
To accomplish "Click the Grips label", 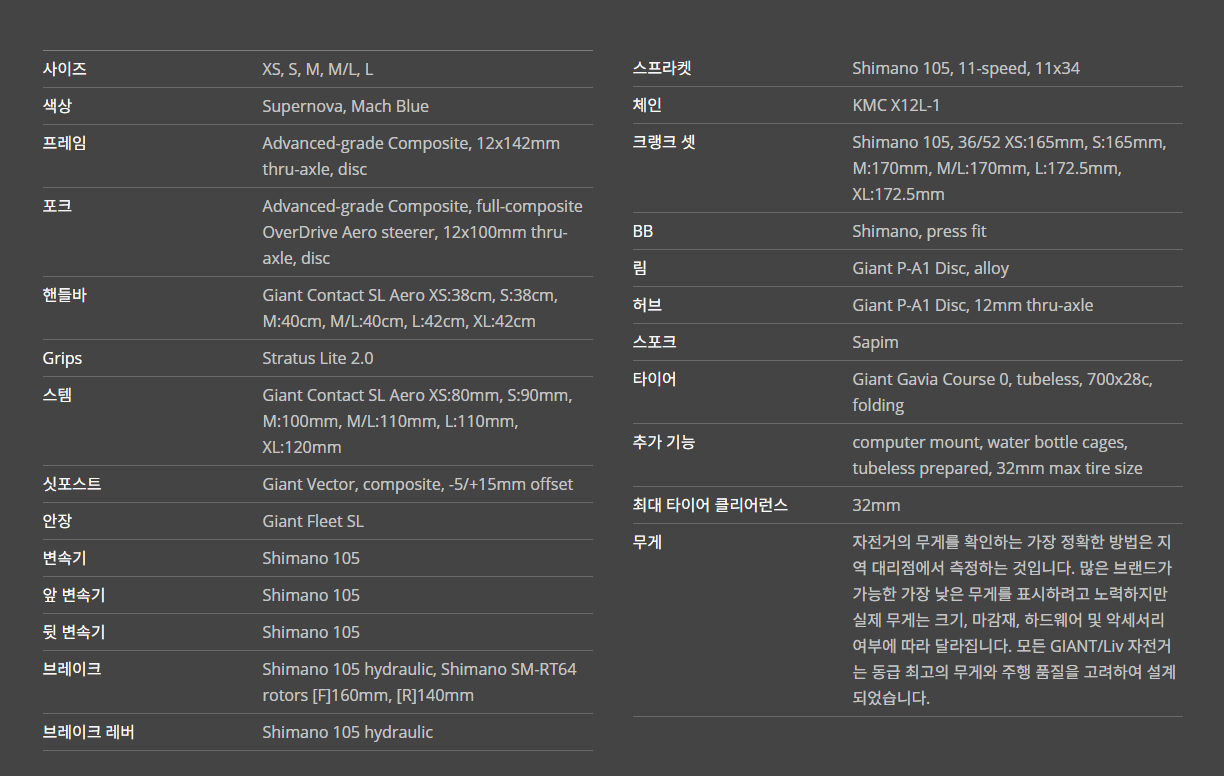I will click(62, 358).
